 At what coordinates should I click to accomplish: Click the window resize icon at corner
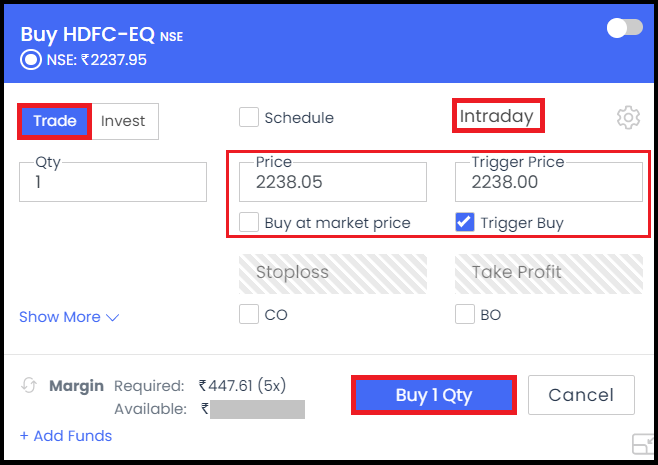[x=642, y=444]
